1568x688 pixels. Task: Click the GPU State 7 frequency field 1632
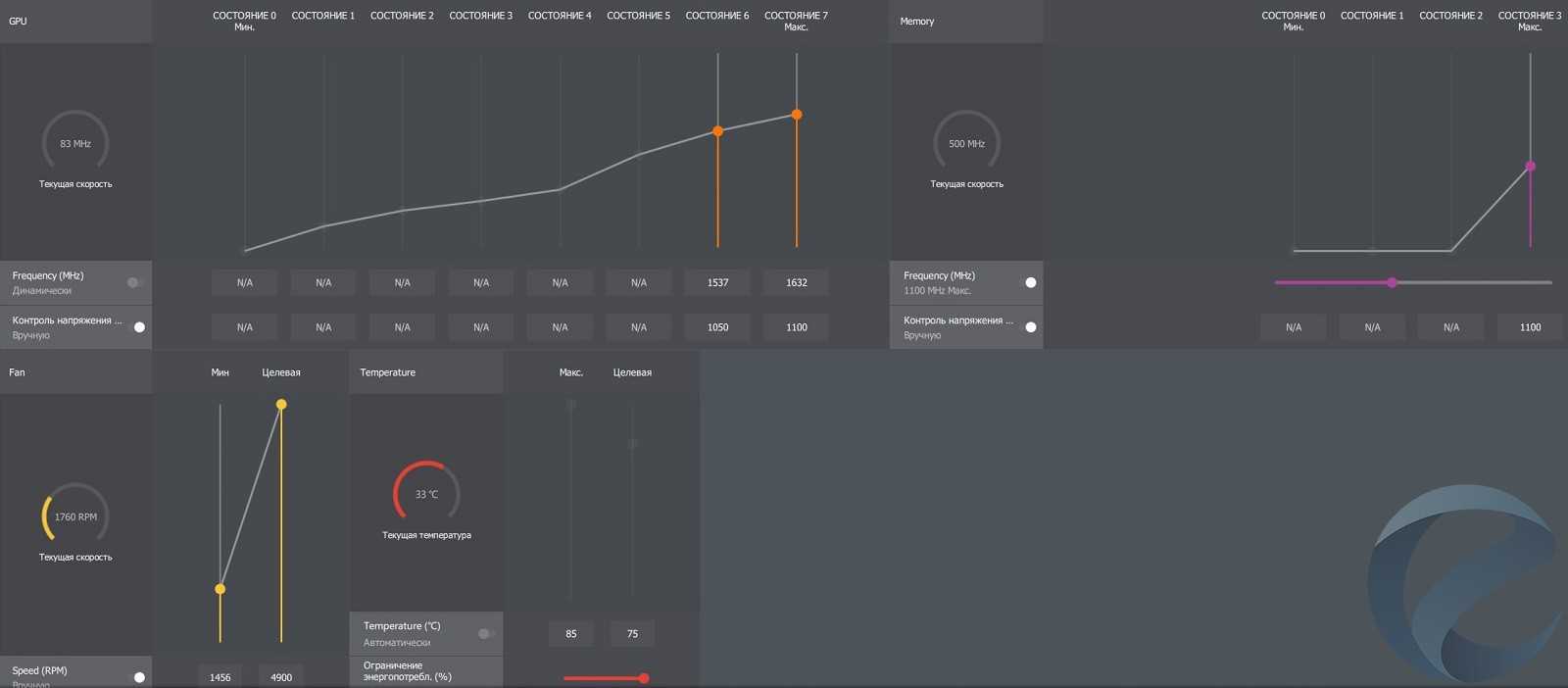pyautogui.click(x=797, y=282)
